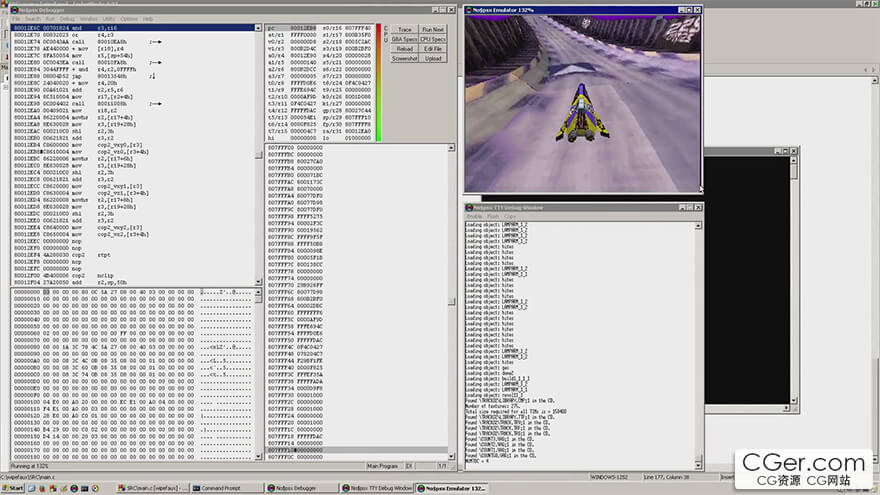This screenshot has width=880, height=495.
Task: Click the Reload button
Action: pyautogui.click(x=404, y=48)
